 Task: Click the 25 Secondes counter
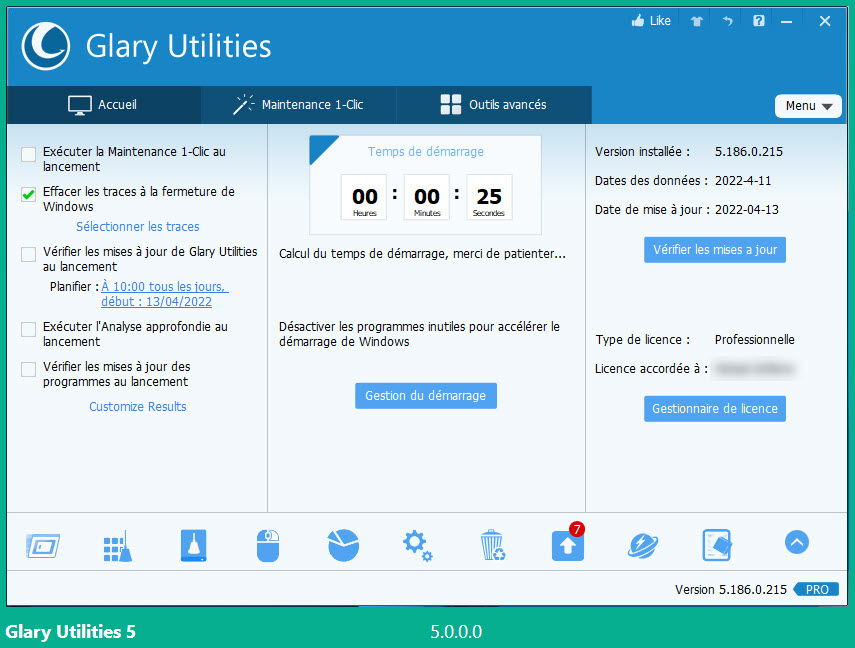(x=489, y=197)
